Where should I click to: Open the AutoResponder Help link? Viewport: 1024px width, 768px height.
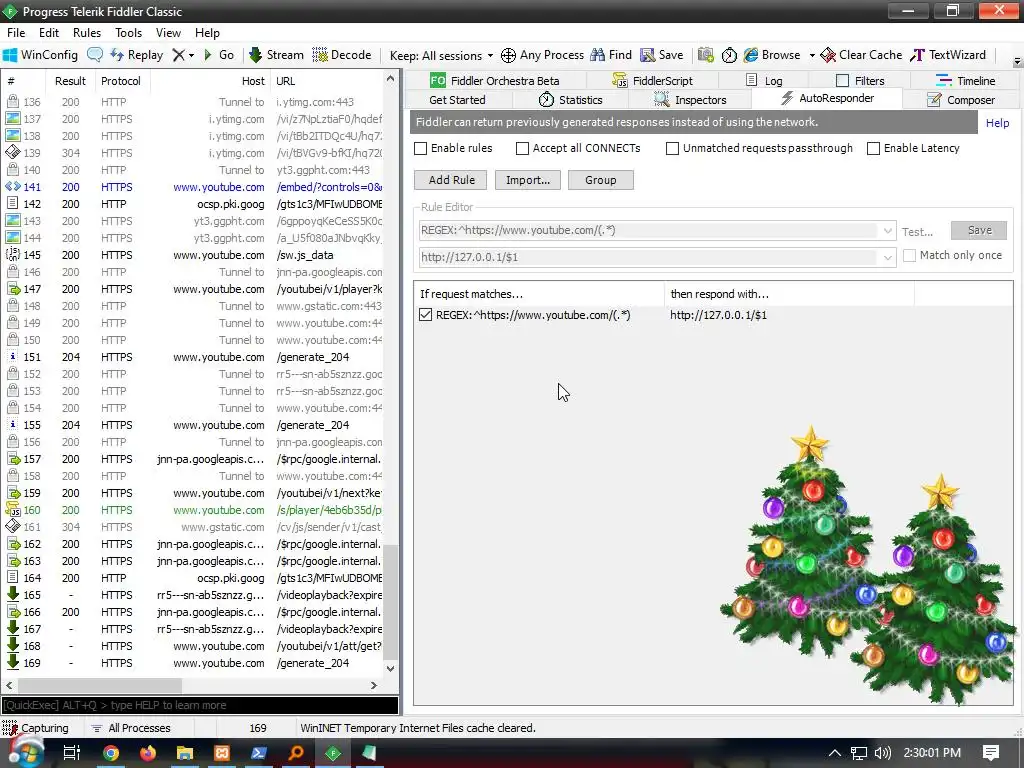[997, 123]
